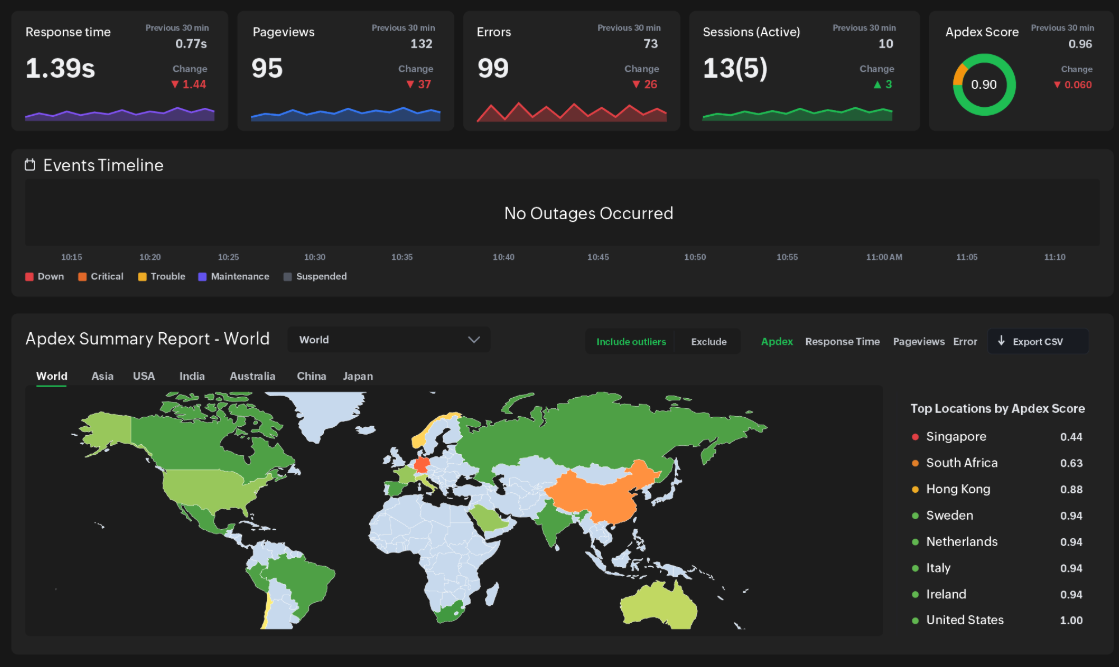
Task: Click the Events Timeline calendar icon
Action: coord(30,165)
